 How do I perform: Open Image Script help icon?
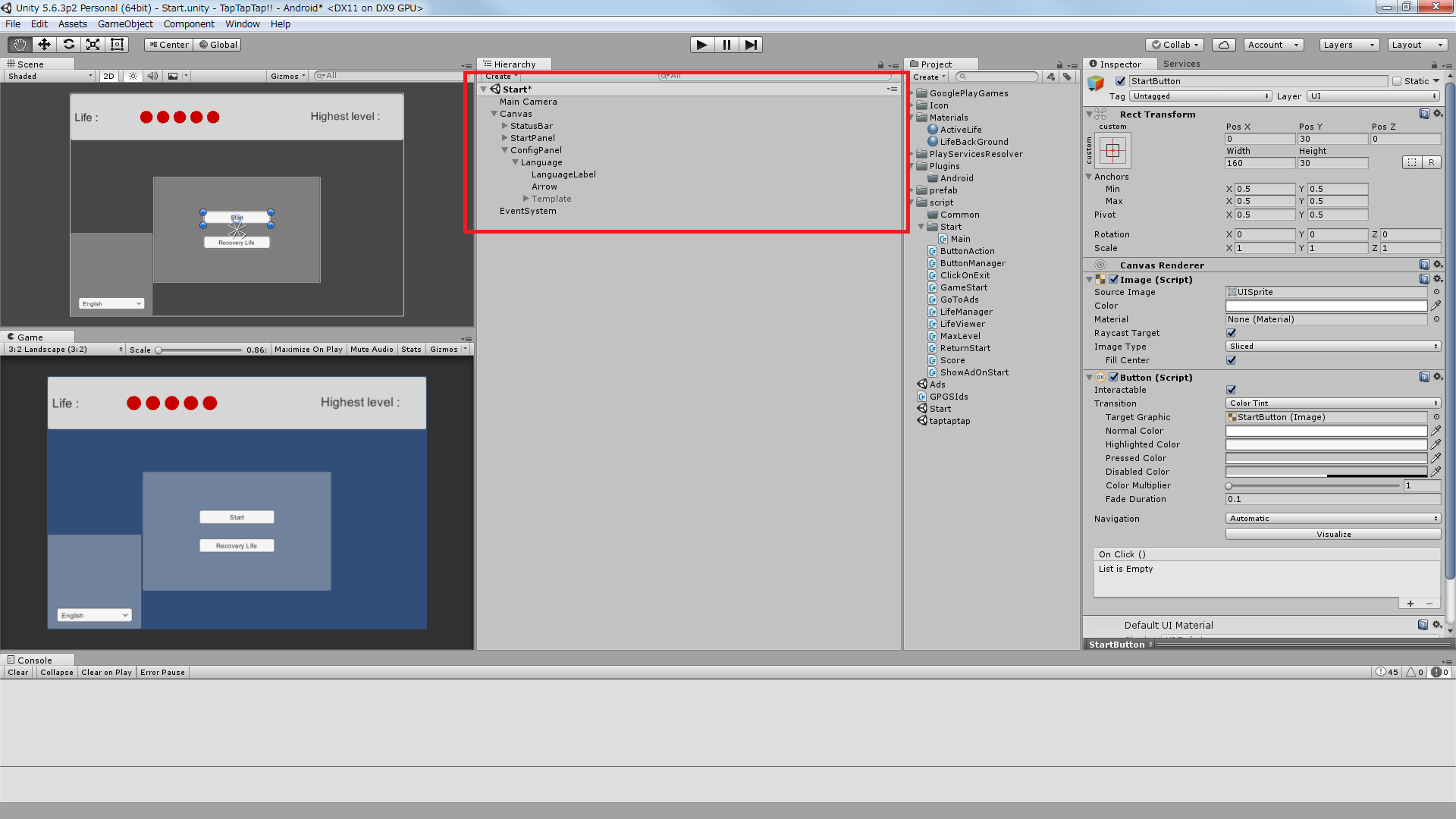(1424, 279)
